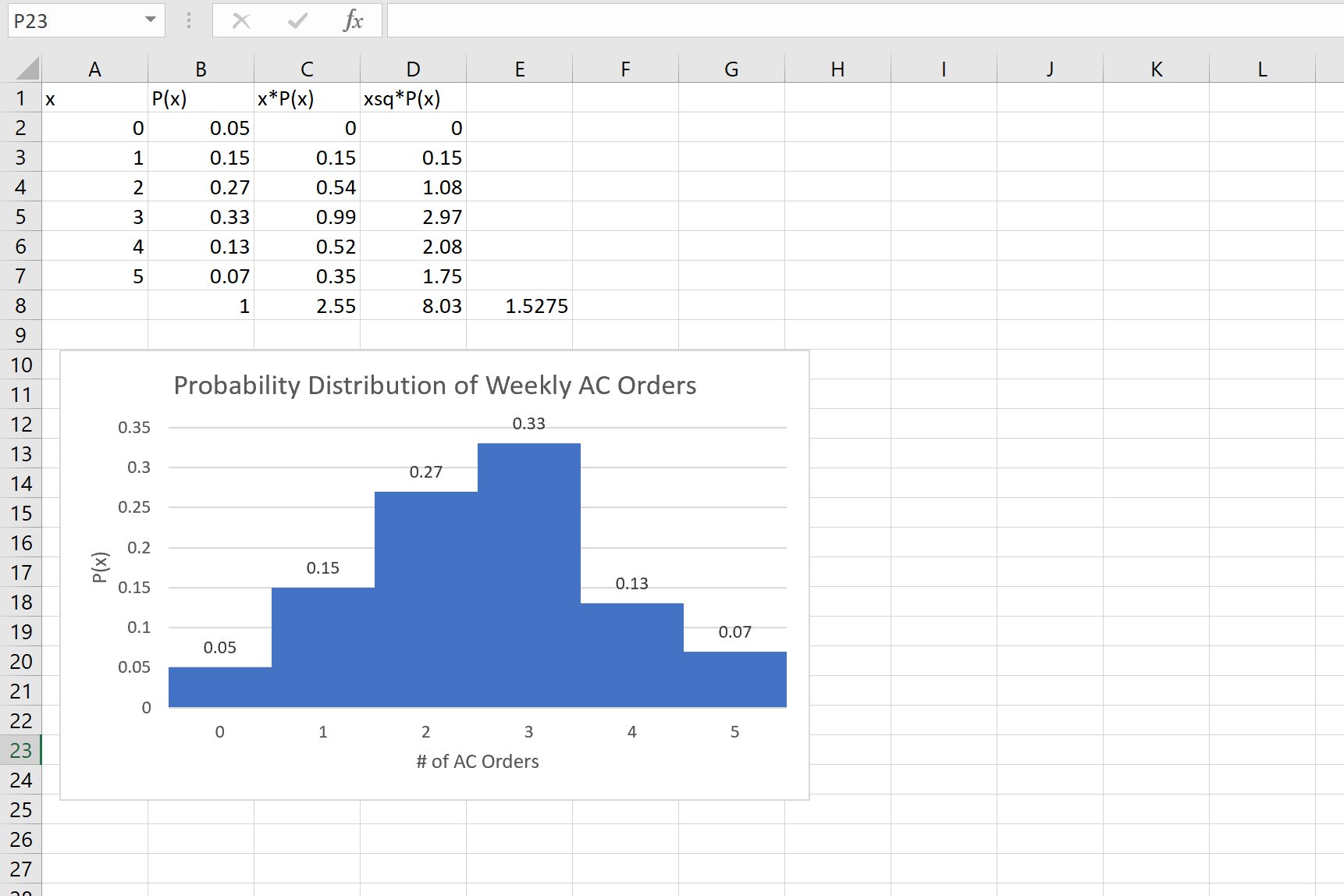Select column L header
Viewport: 1344px width, 896px height.
pyautogui.click(x=1262, y=69)
